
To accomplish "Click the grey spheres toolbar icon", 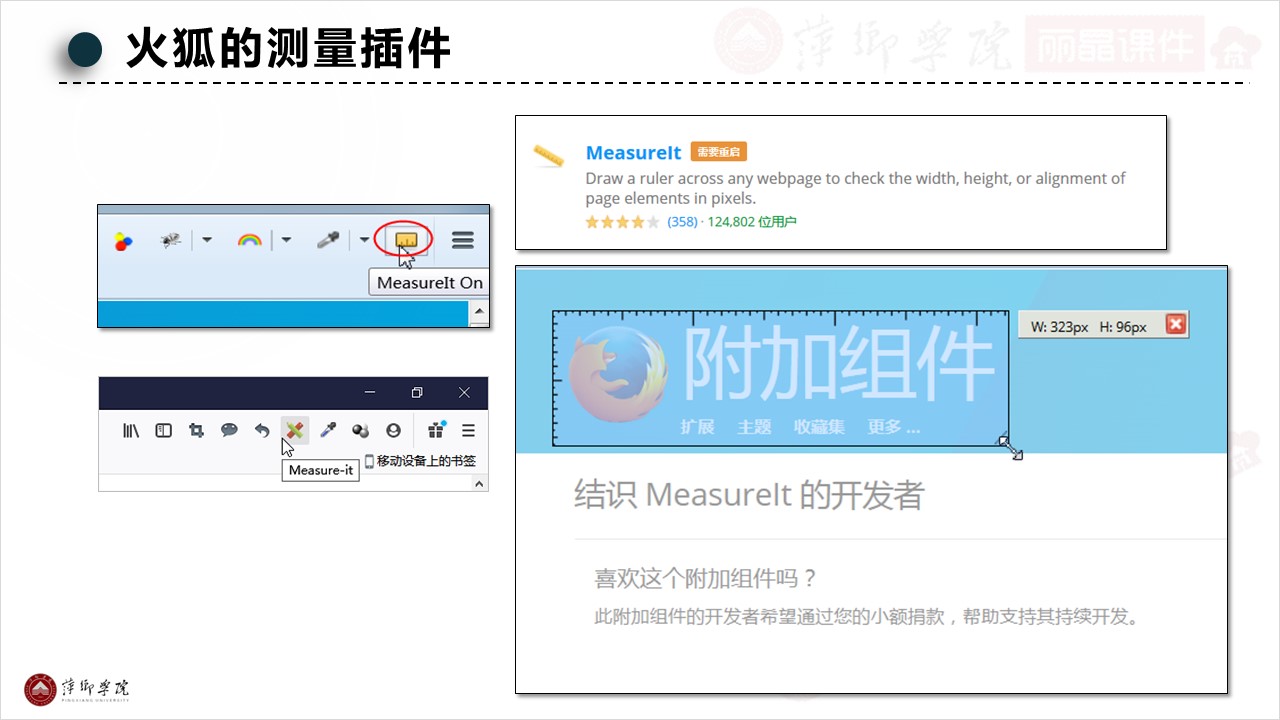I will tap(361, 430).
